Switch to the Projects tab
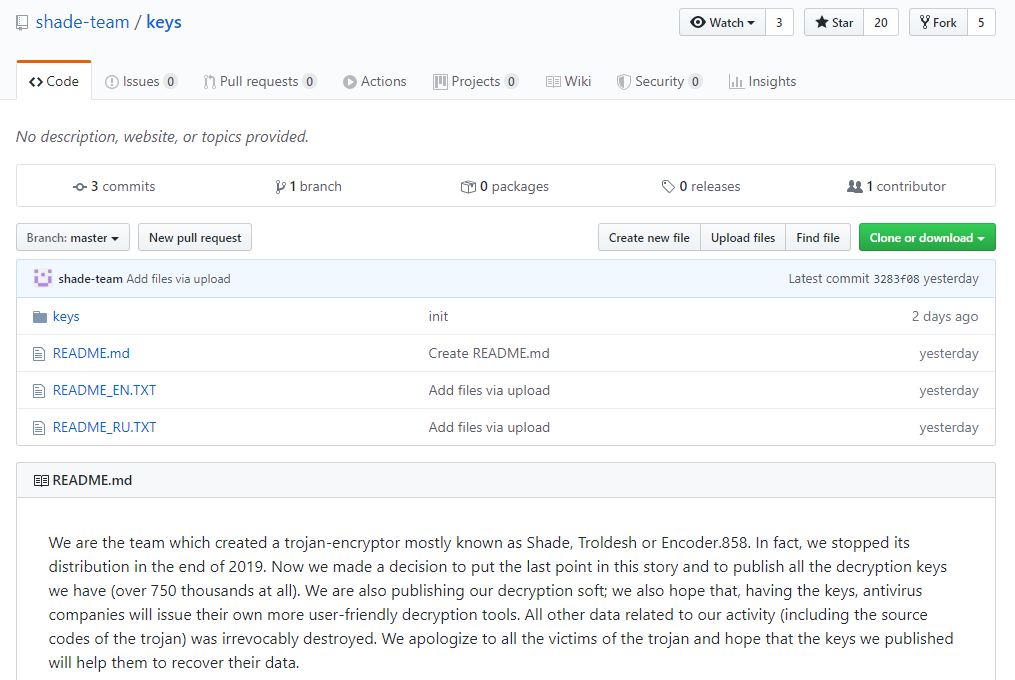The width and height of the screenshot is (1015, 680). [x=476, y=82]
